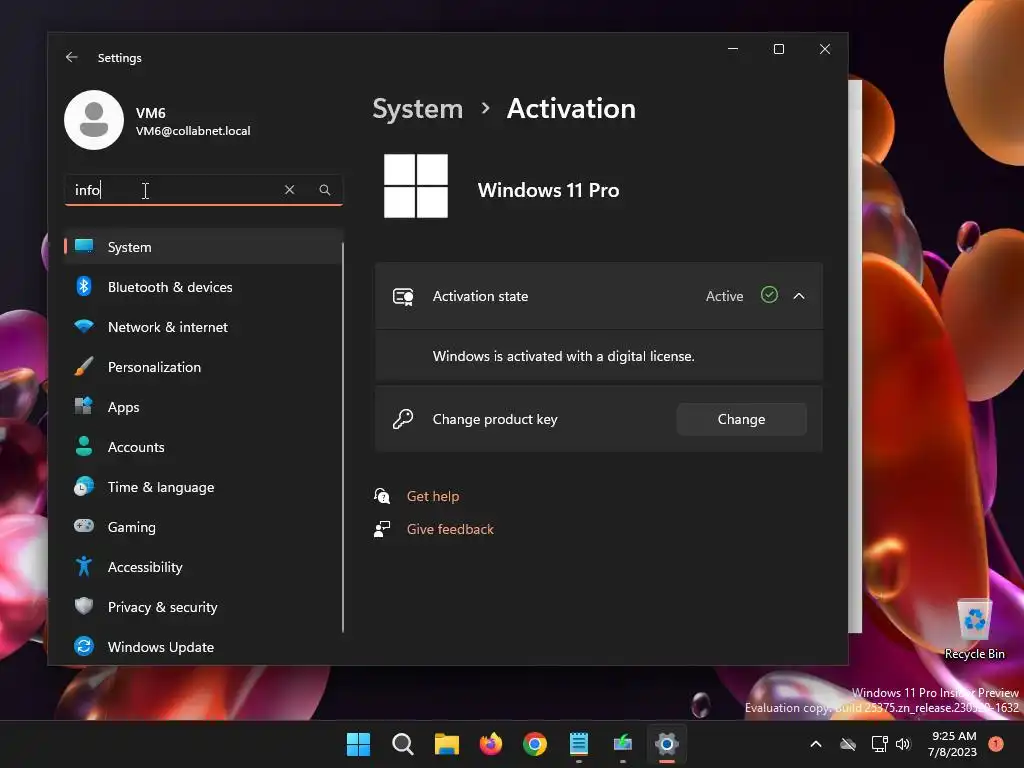Screen dimensions: 1024x768
Task: Go back with the Settings back arrow
Action: click(71, 57)
